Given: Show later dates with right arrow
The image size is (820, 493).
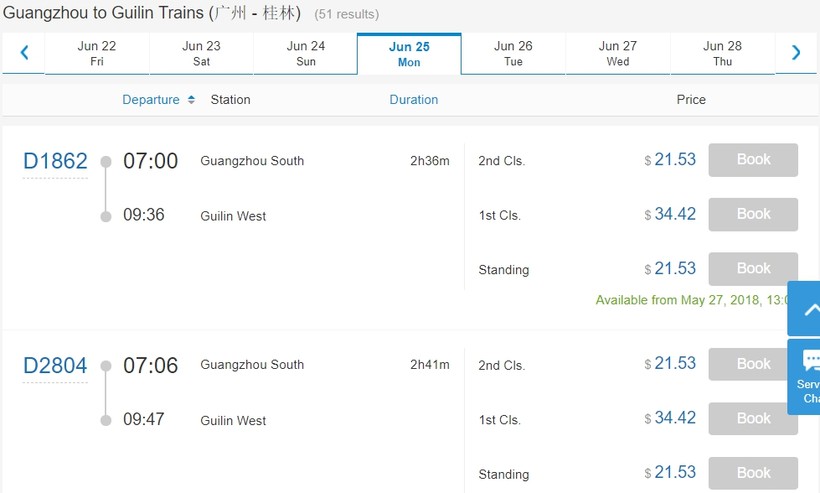Looking at the screenshot, I should coord(796,53).
